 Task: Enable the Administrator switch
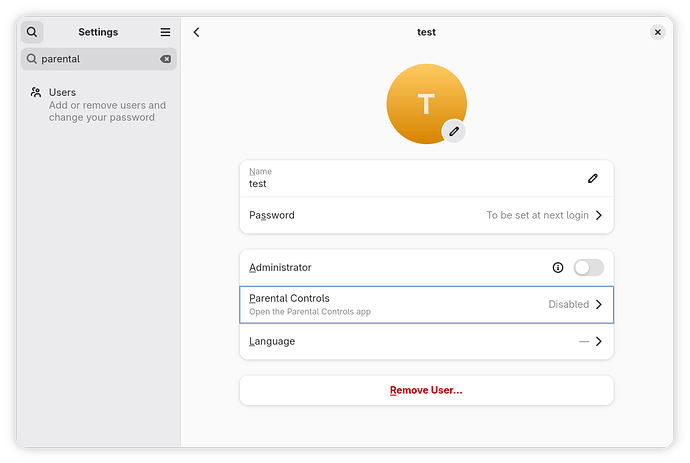click(588, 268)
